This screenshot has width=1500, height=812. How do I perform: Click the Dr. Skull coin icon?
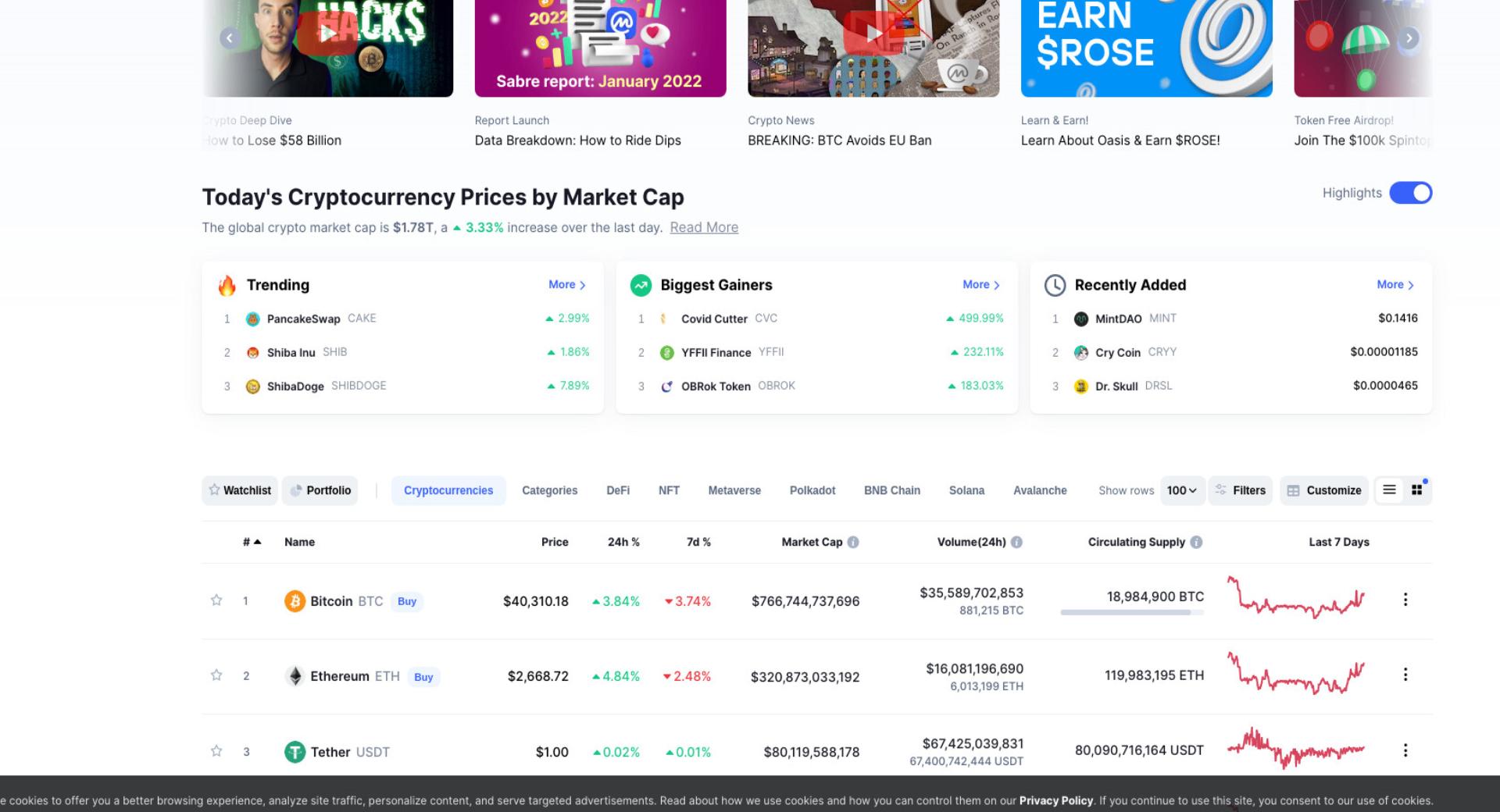coord(1080,386)
